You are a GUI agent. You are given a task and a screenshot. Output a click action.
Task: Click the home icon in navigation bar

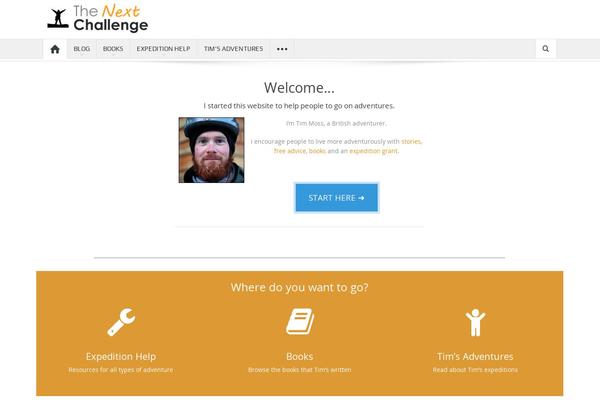click(x=55, y=49)
